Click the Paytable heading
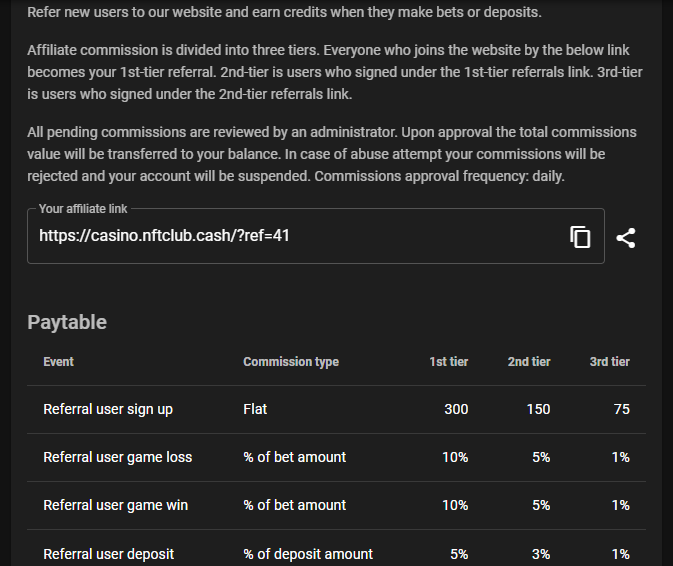This screenshot has height=566, width=673. click(x=67, y=322)
